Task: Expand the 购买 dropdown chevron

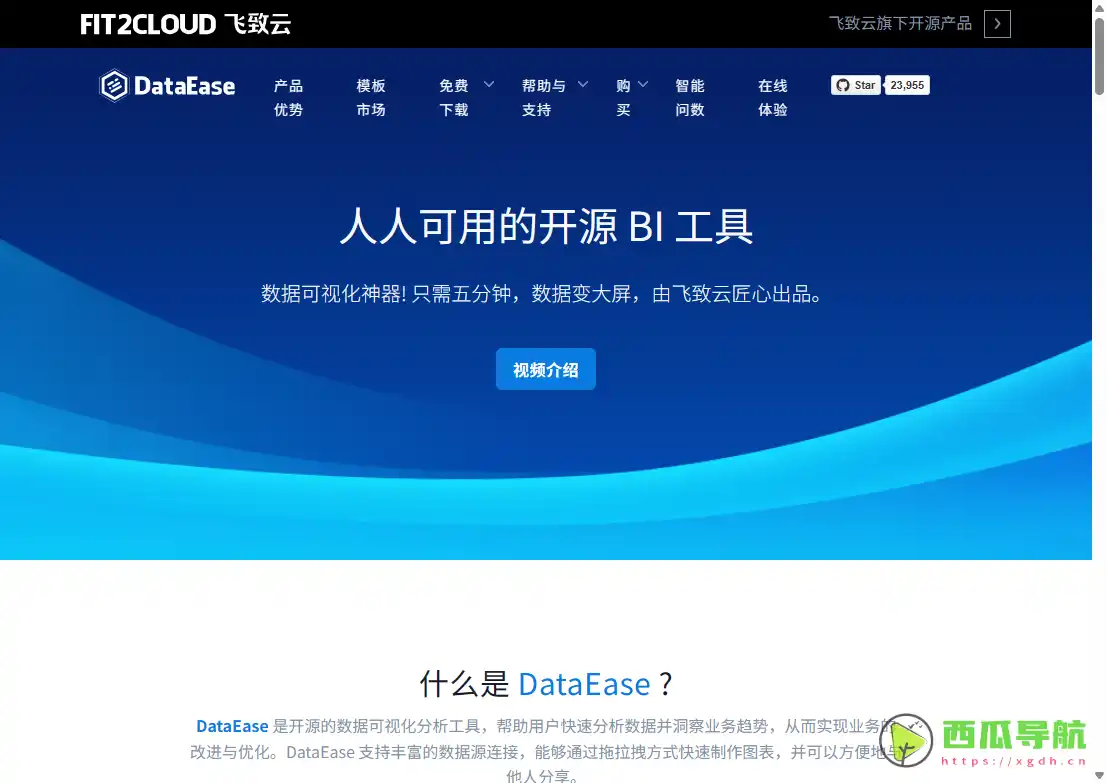Action: pyautogui.click(x=643, y=85)
